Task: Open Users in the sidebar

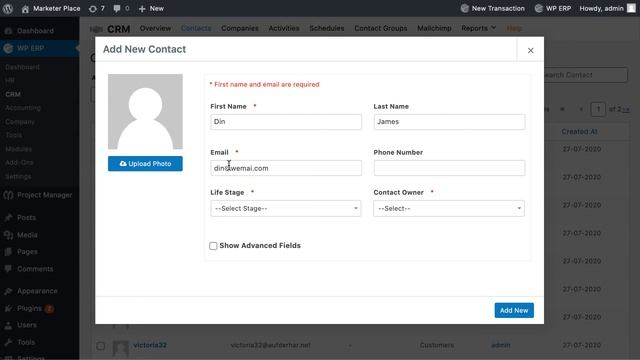Action: pyautogui.click(x=27, y=325)
